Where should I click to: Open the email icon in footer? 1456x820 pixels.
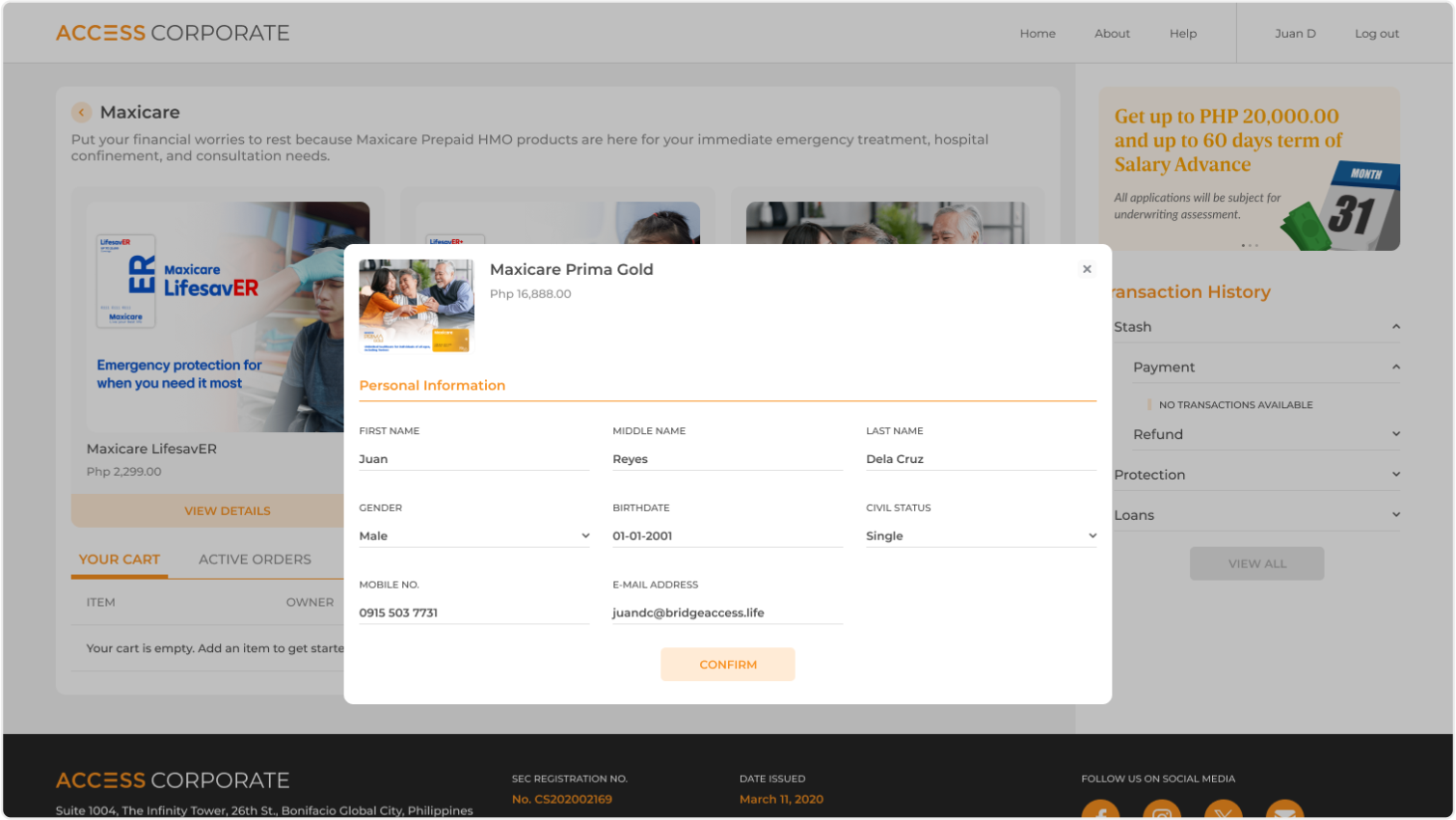pos(1284,810)
